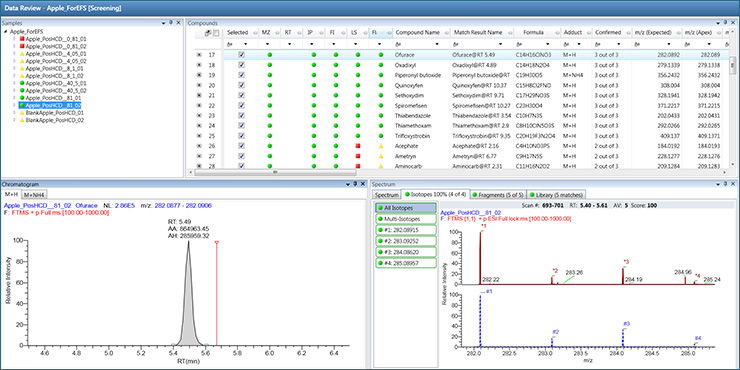Select isotope #2: 283.09252
This screenshot has height=370, width=740.
(406, 241)
